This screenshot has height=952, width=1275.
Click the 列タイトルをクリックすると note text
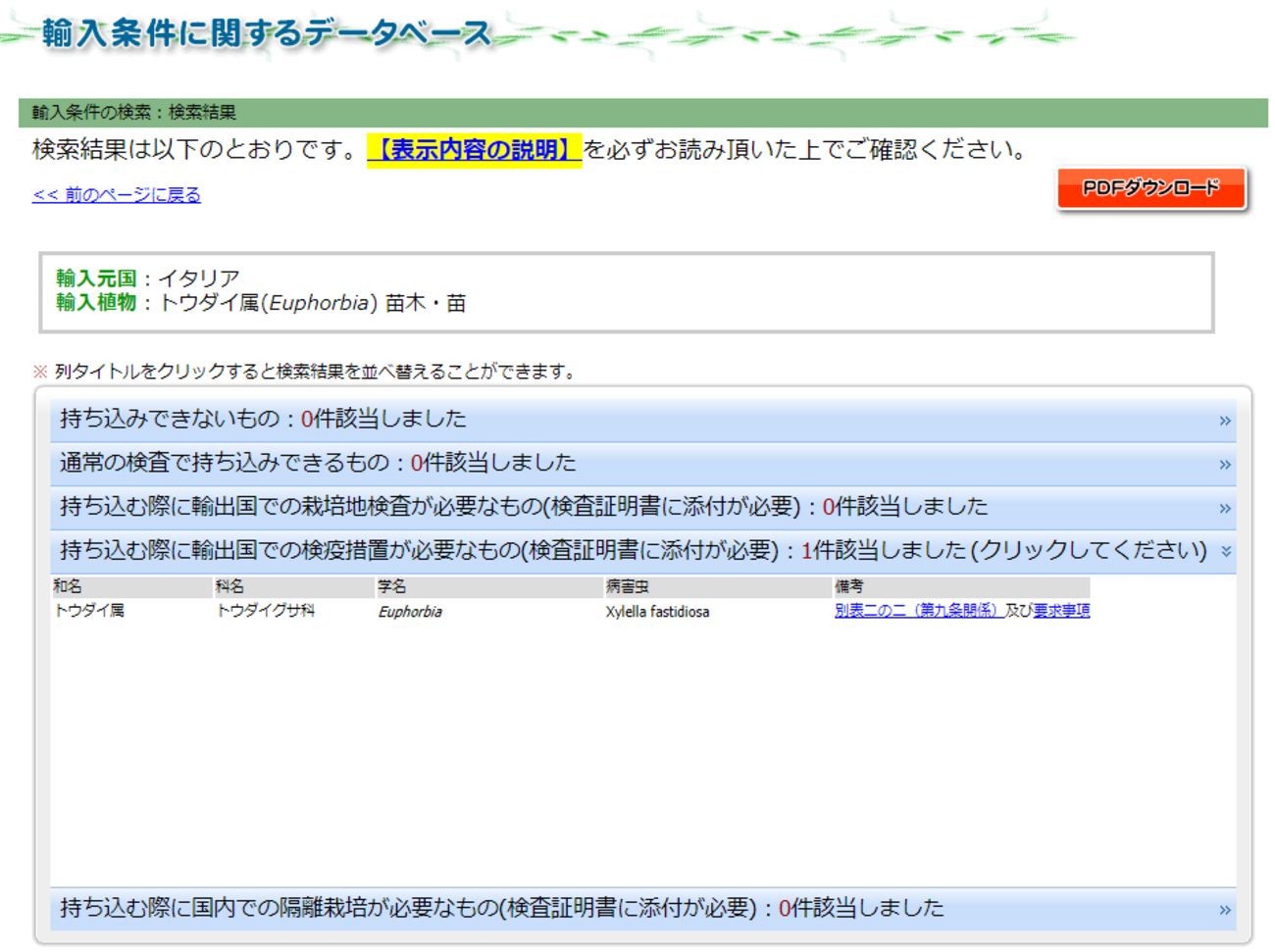click(305, 372)
